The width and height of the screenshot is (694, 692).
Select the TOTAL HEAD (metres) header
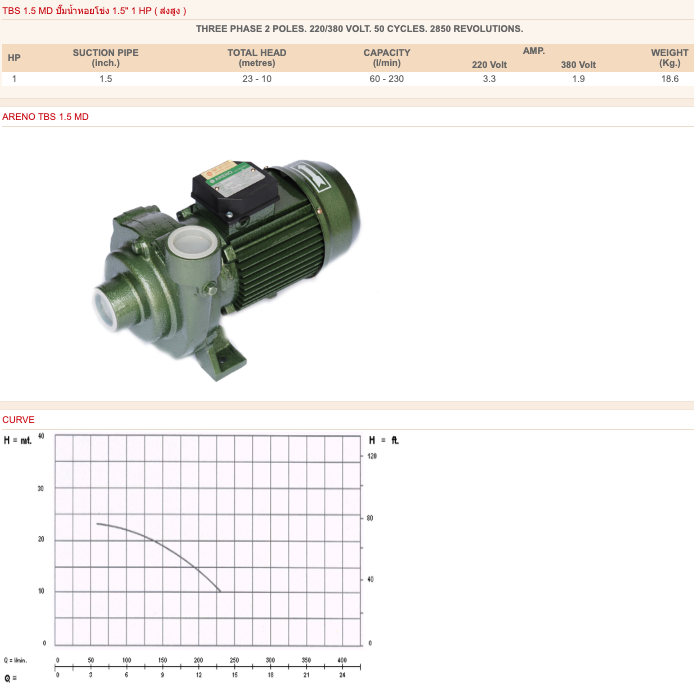tap(257, 58)
